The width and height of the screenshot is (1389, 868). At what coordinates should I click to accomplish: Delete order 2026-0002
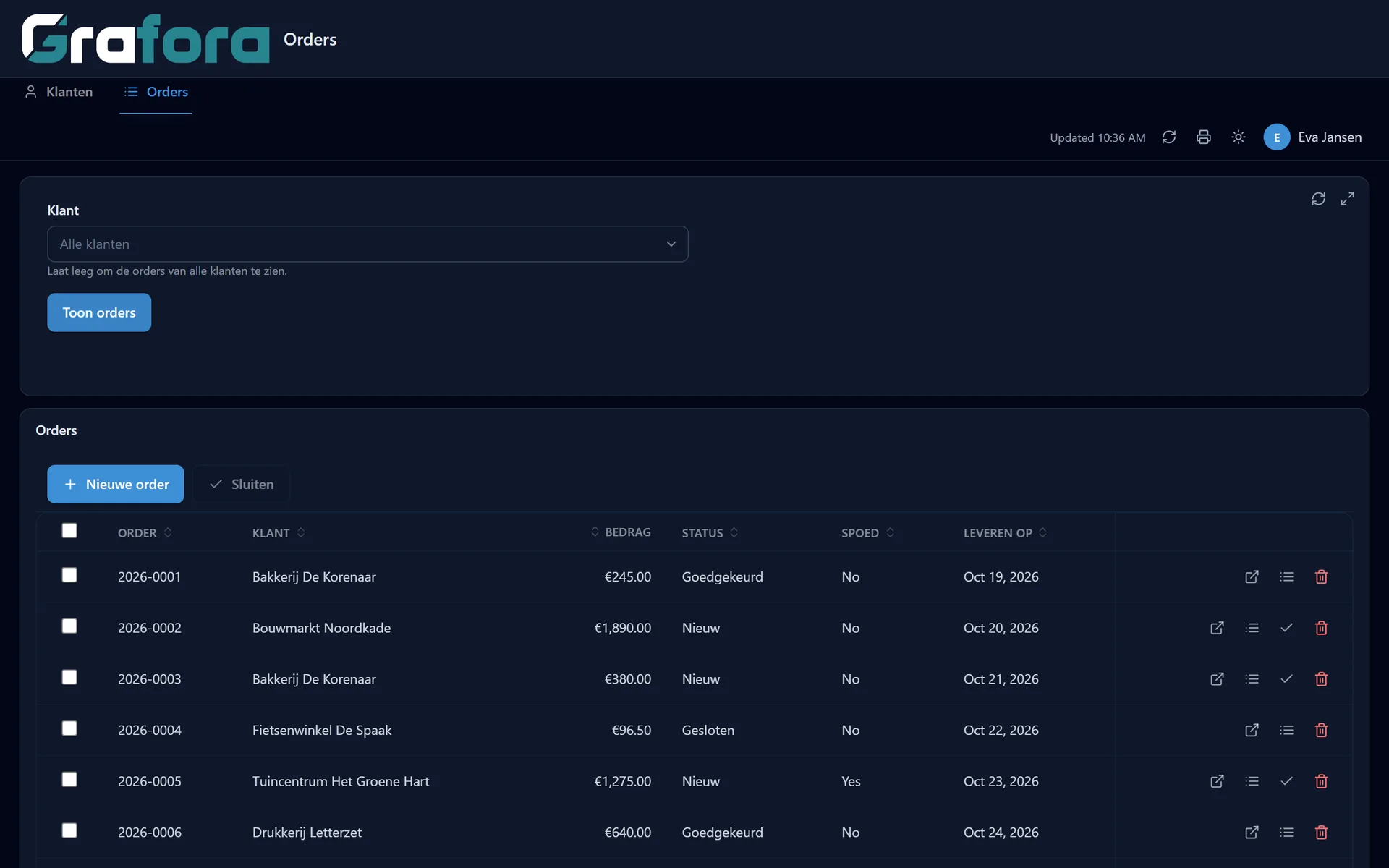coord(1321,628)
